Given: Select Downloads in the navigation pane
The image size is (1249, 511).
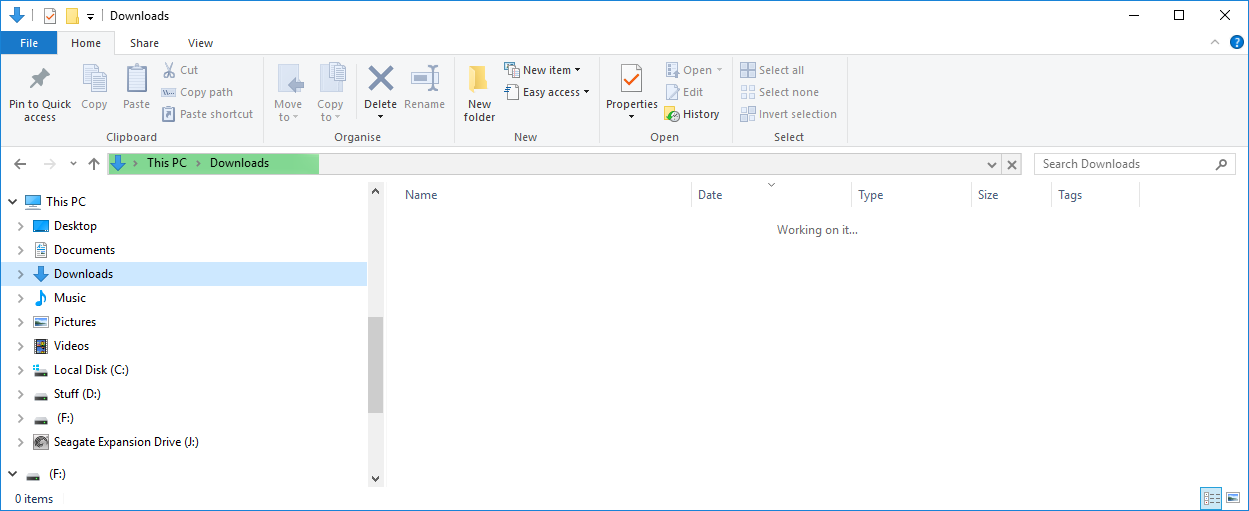Looking at the screenshot, I should (x=83, y=274).
